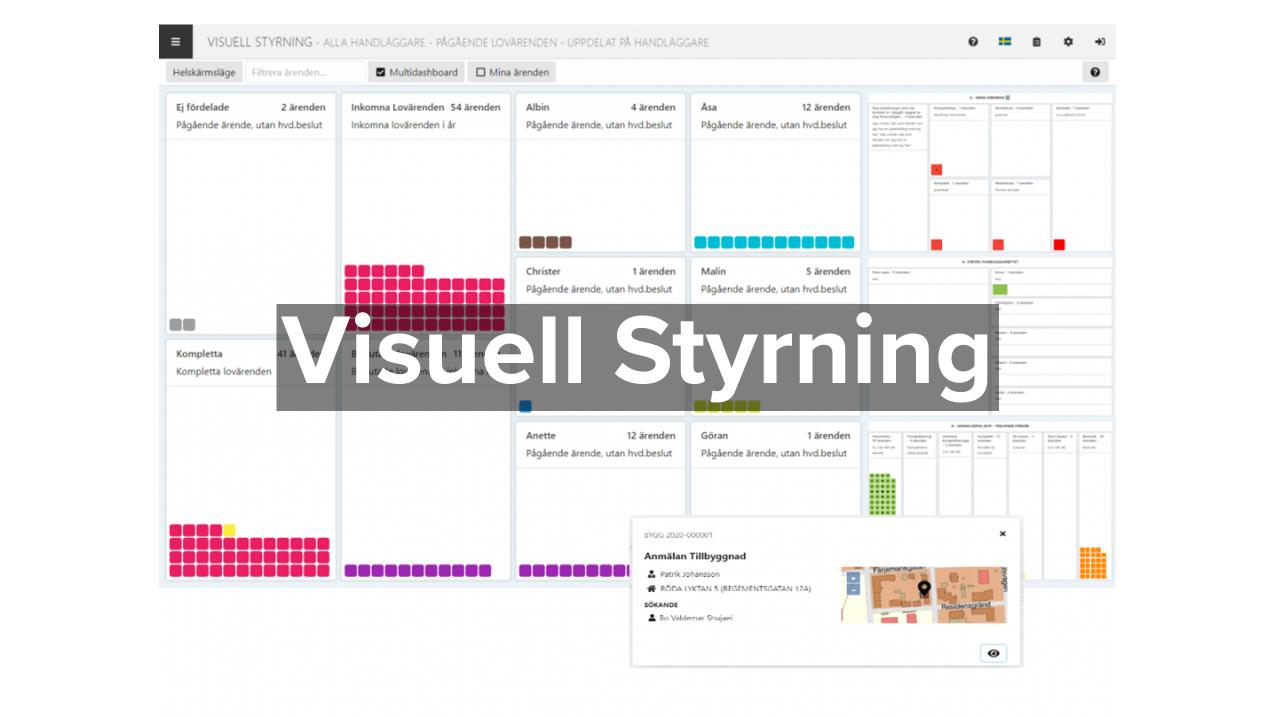The width and height of the screenshot is (1275, 717).
Task: Click the help icon on the filter toolbar
Action: pyautogui.click(x=1095, y=72)
